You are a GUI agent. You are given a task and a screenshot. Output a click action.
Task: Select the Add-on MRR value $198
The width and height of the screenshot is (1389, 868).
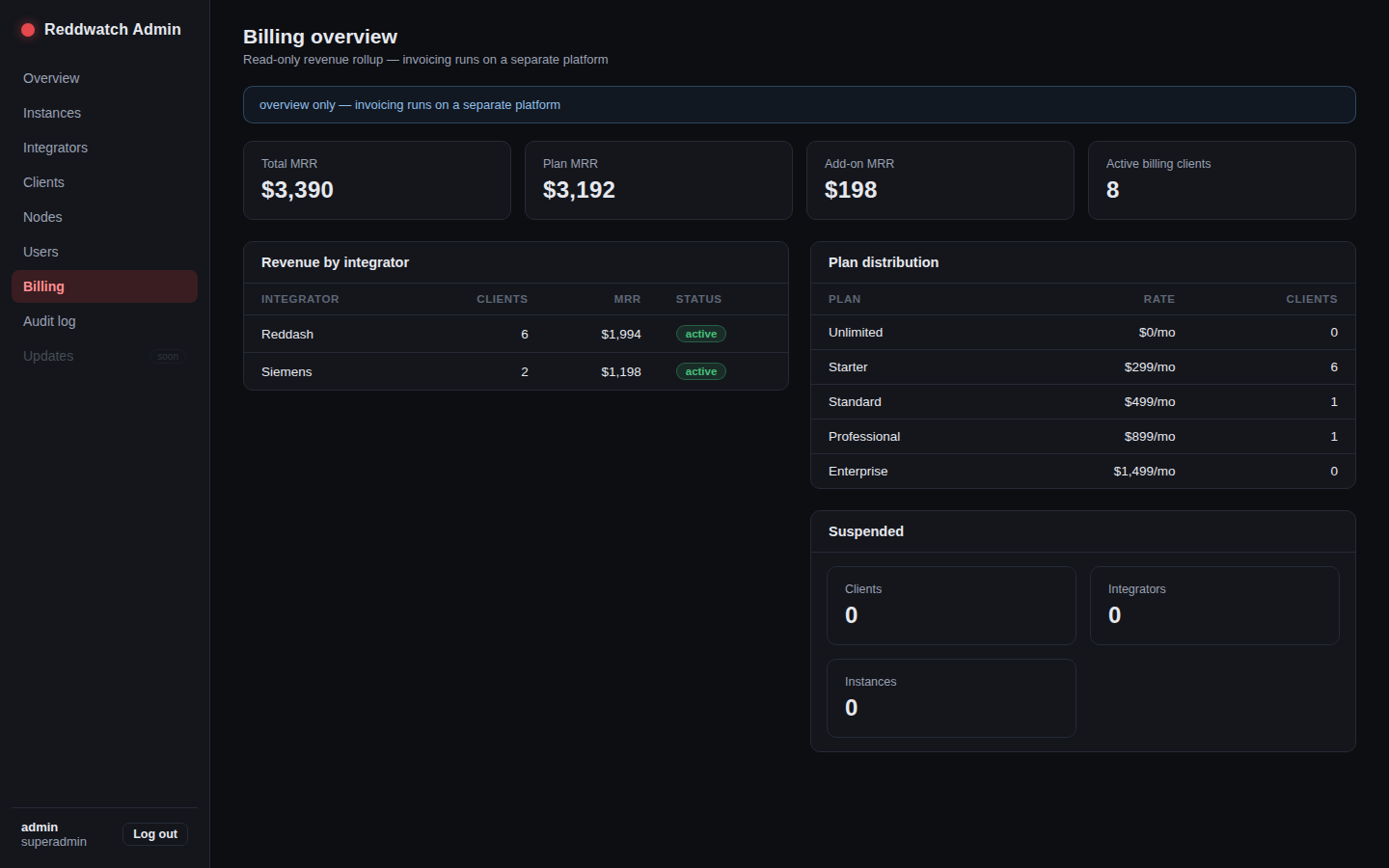[x=851, y=190]
